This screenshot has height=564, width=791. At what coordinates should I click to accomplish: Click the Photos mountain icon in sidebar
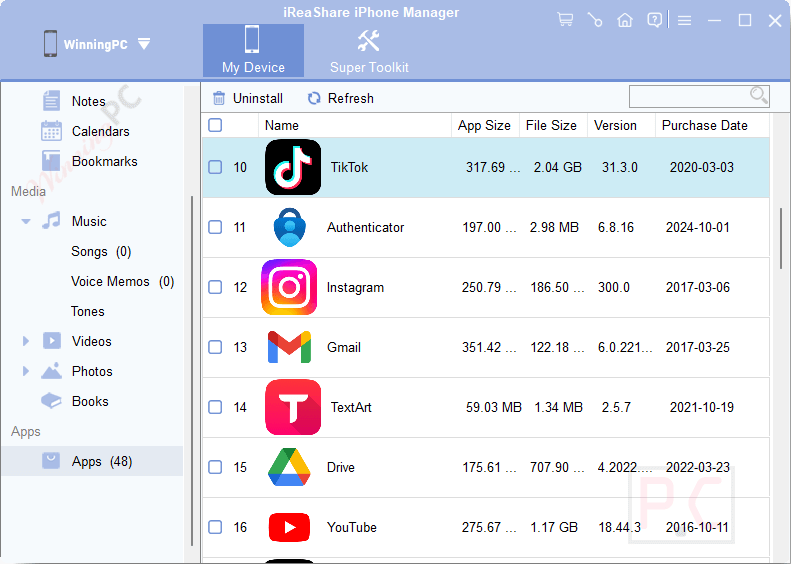click(51, 371)
